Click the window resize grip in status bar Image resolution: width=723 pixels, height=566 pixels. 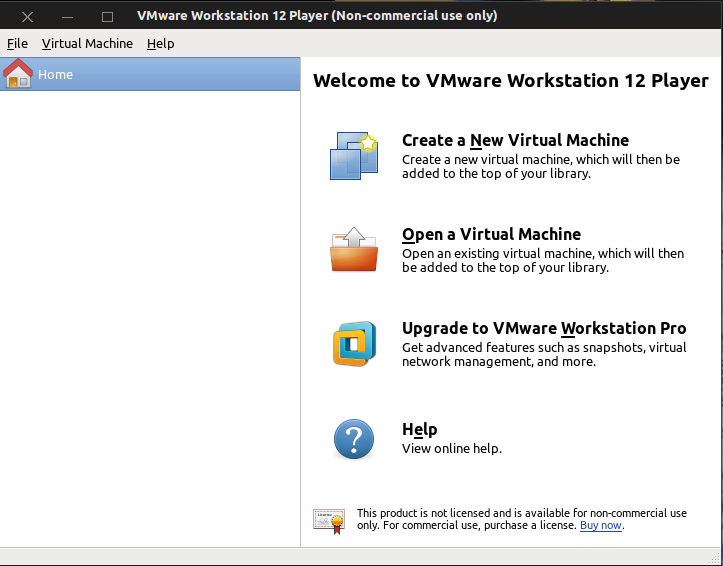(716, 558)
